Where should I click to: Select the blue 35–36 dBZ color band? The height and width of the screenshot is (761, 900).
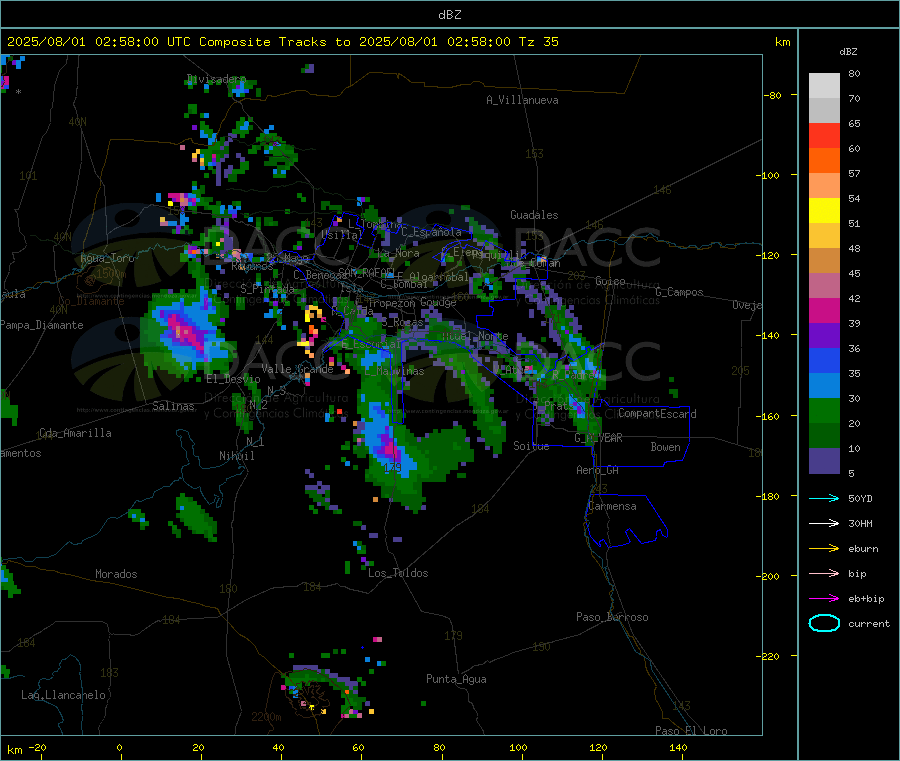click(824, 360)
